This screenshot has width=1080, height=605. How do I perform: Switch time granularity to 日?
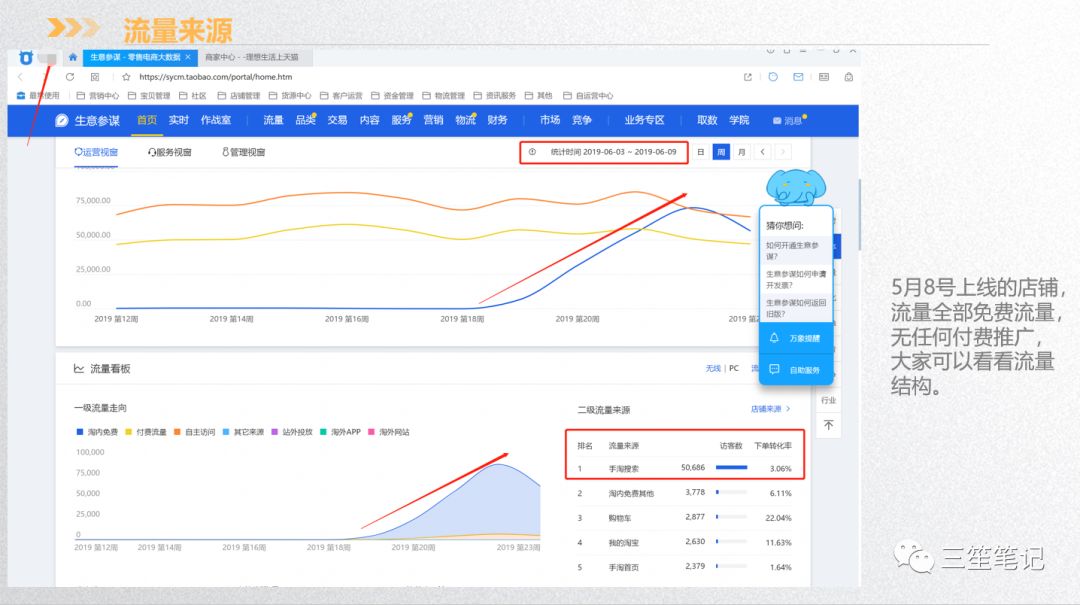(x=700, y=152)
